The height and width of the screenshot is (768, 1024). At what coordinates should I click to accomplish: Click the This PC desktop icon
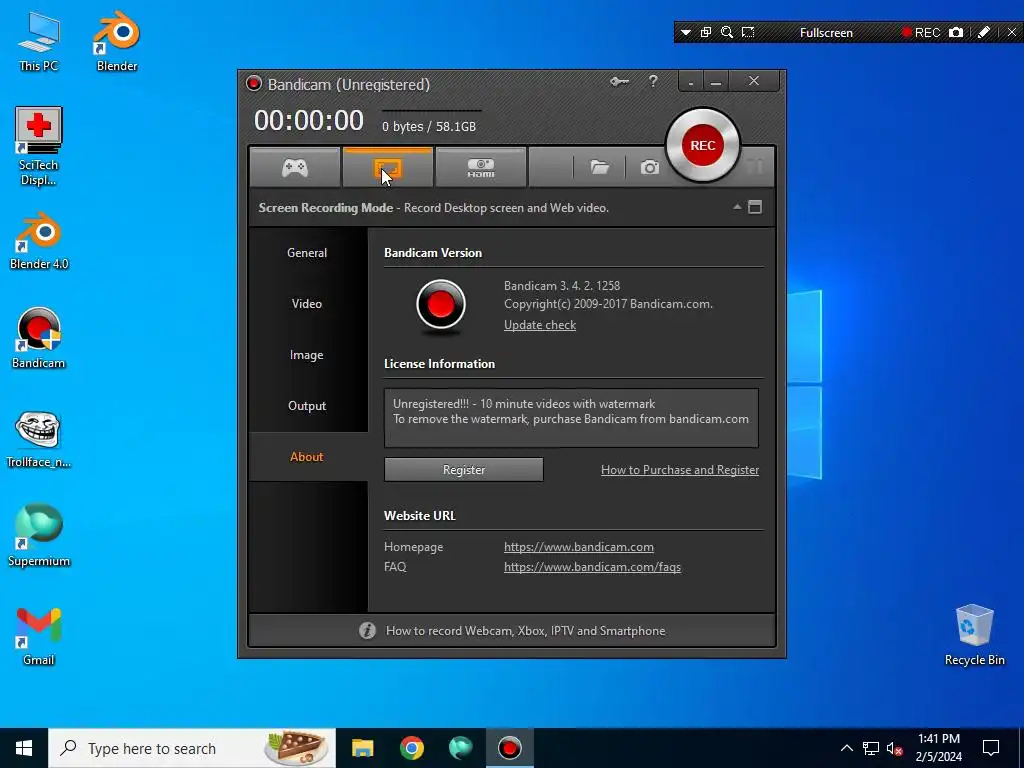click(x=39, y=42)
